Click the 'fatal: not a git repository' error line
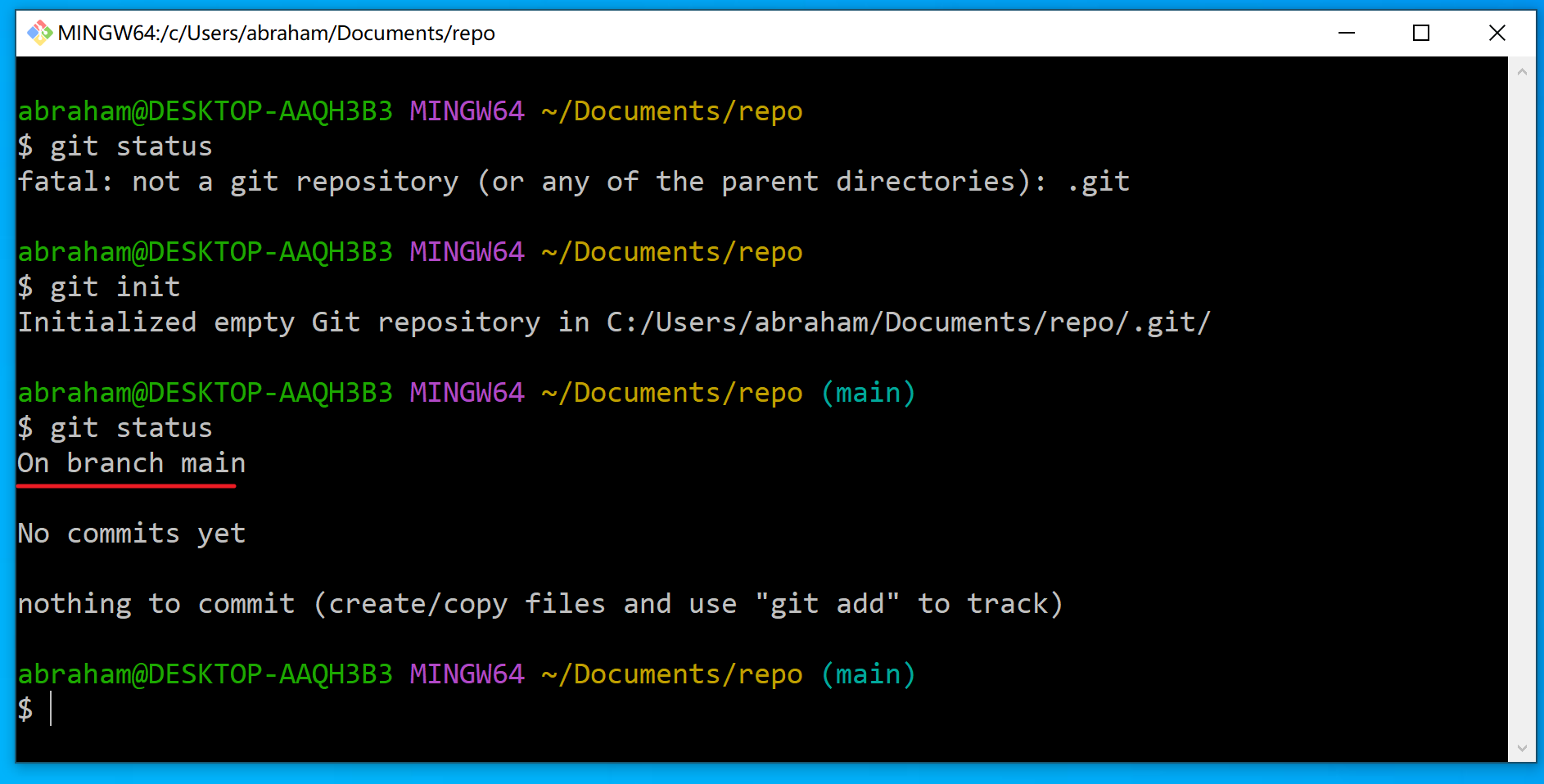Screen dimensions: 1544x784 (574, 181)
